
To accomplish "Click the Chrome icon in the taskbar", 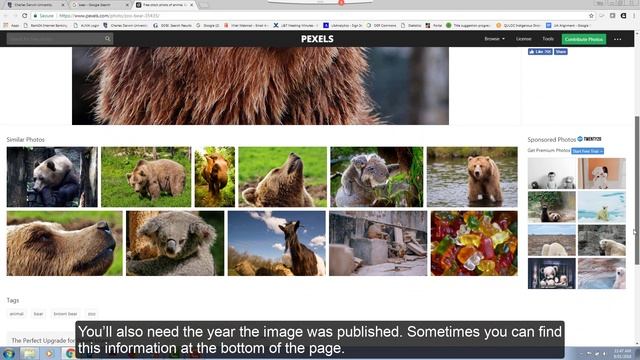I will click(70, 353).
